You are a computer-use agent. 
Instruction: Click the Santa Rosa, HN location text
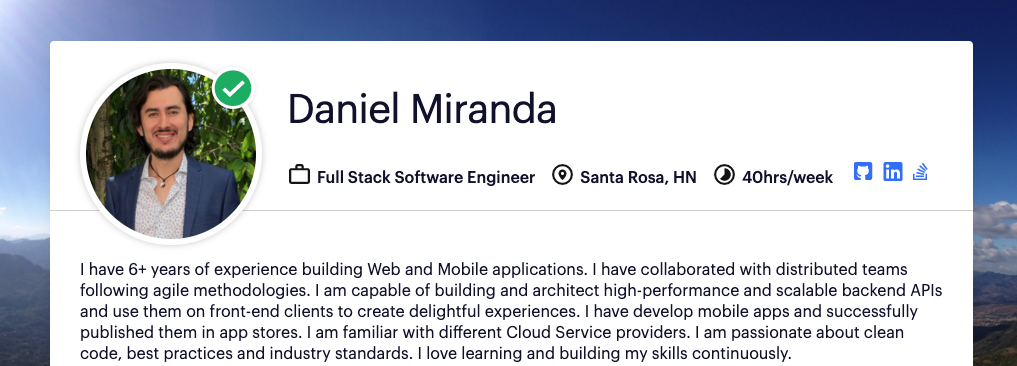click(638, 177)
